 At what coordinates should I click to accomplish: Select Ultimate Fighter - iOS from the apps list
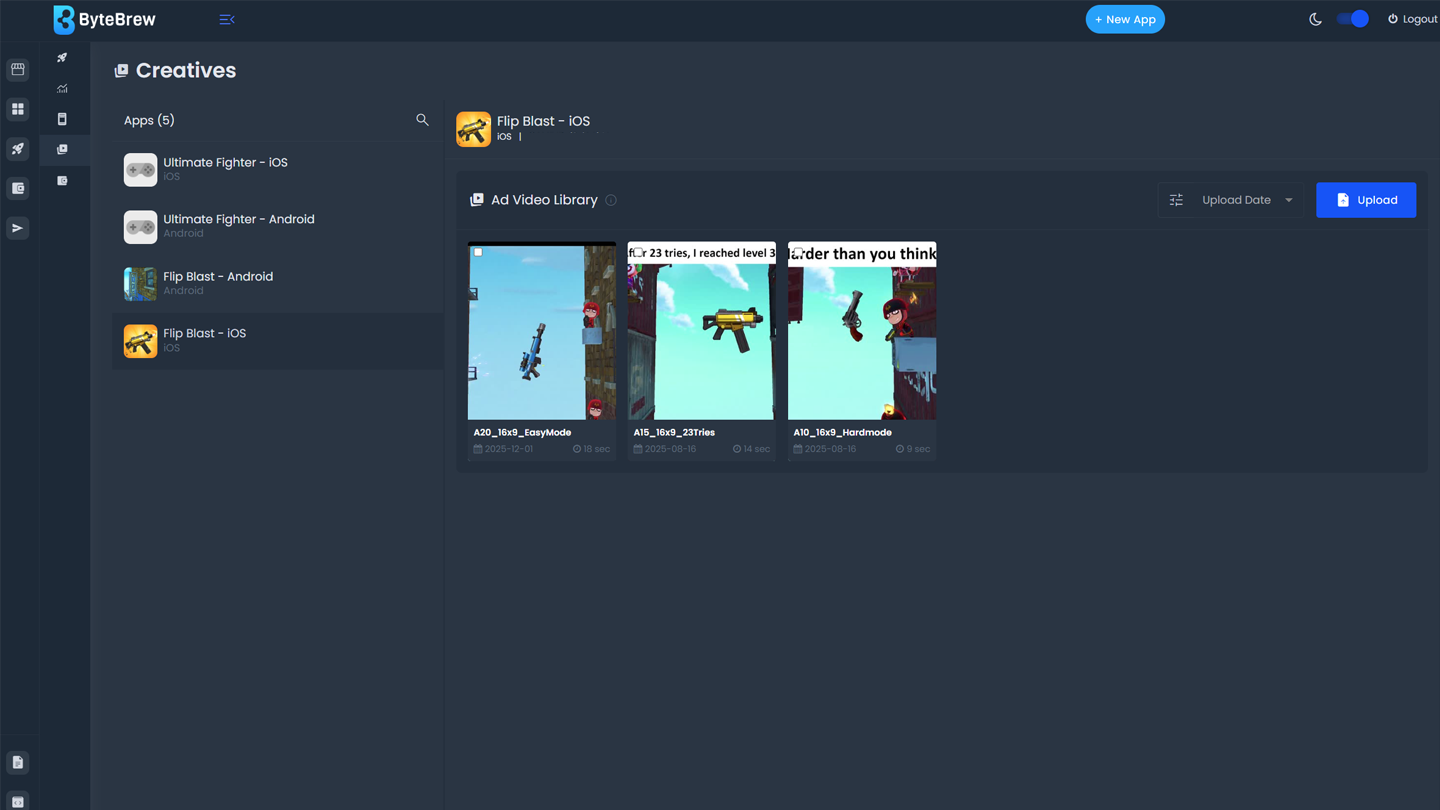[225, 169]
